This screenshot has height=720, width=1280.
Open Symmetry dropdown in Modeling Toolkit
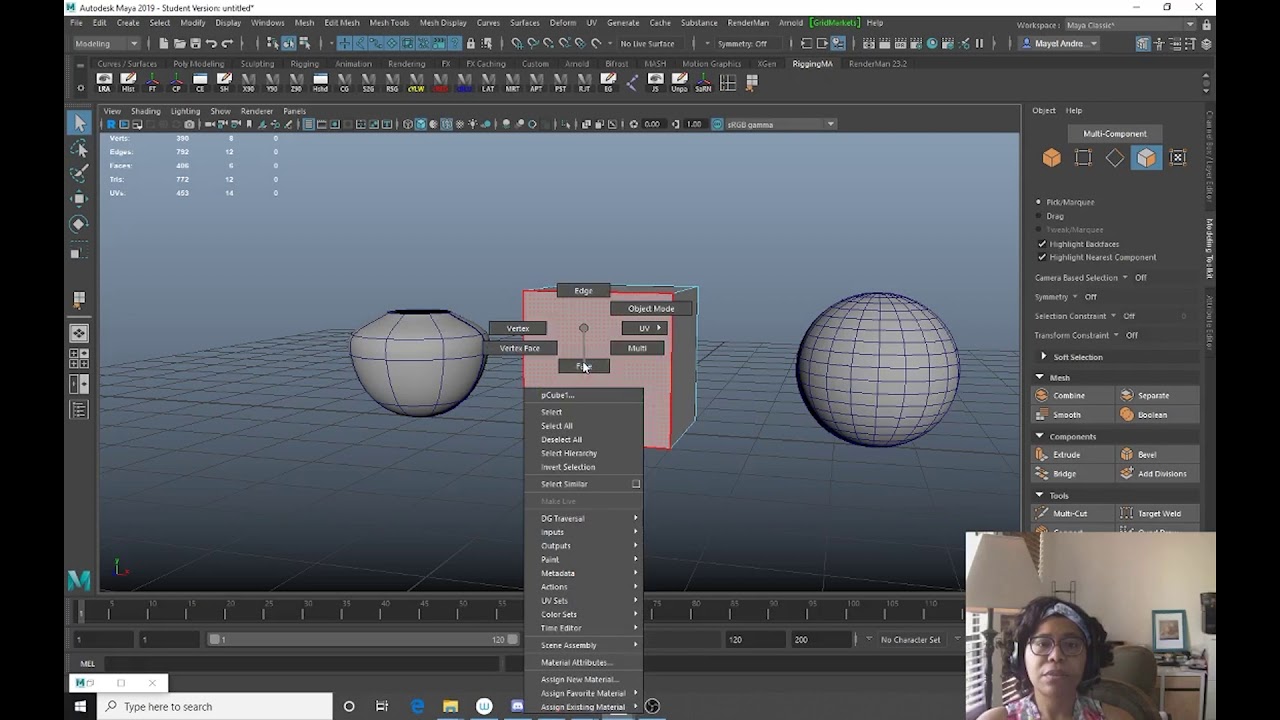1075,297
